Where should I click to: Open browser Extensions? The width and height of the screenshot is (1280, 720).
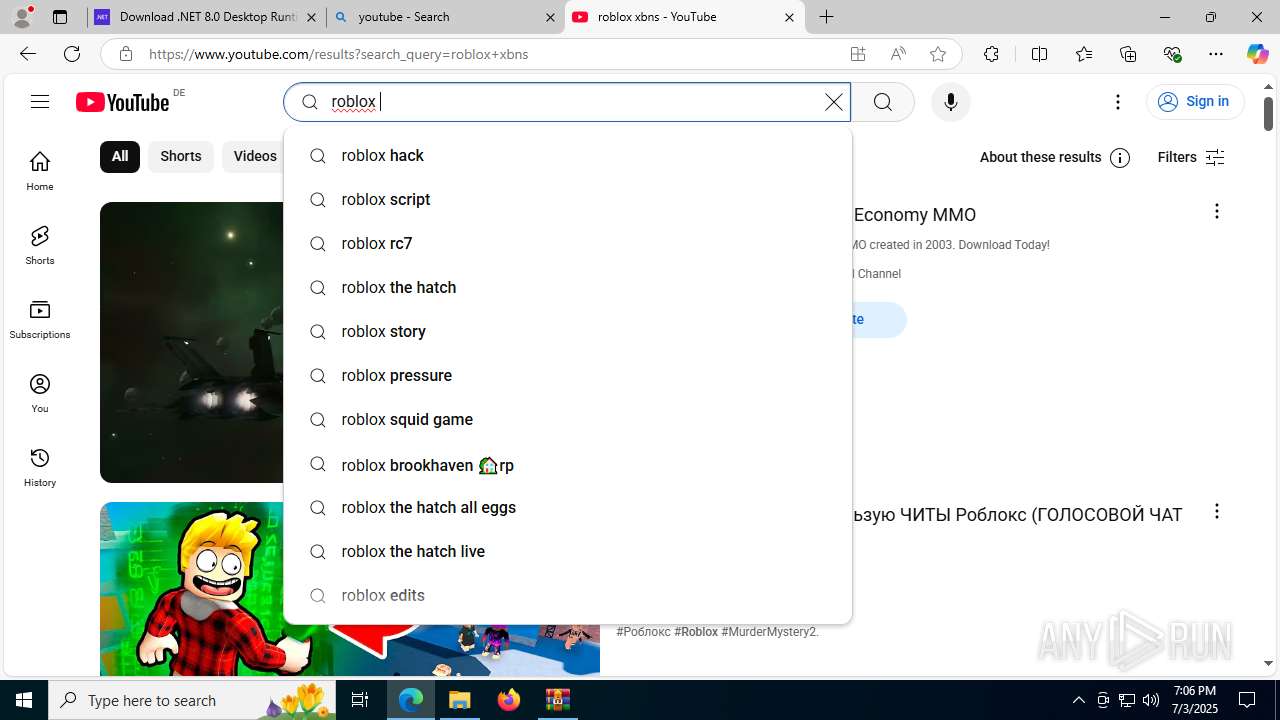(991, 54)
